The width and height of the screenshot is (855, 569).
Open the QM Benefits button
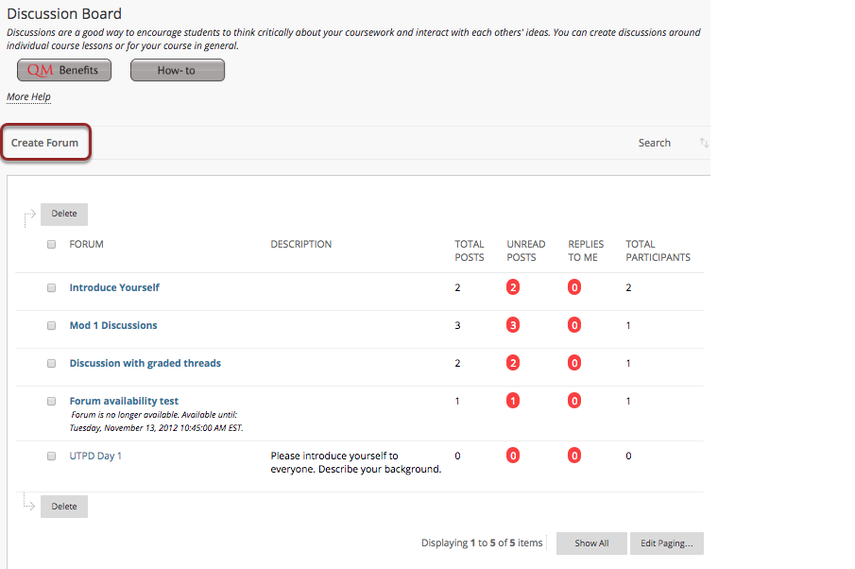click(64, 70)
